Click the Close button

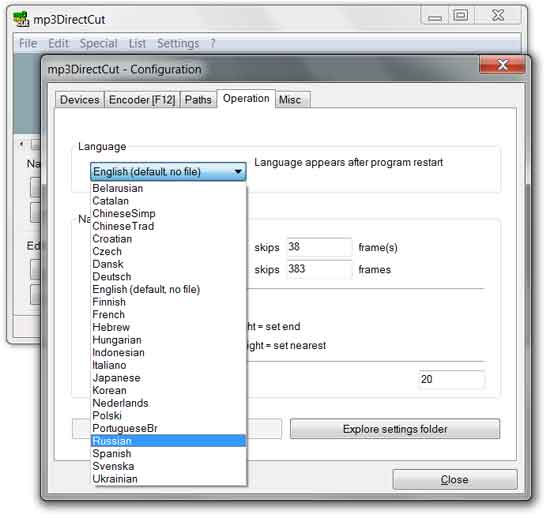[455, 479]
